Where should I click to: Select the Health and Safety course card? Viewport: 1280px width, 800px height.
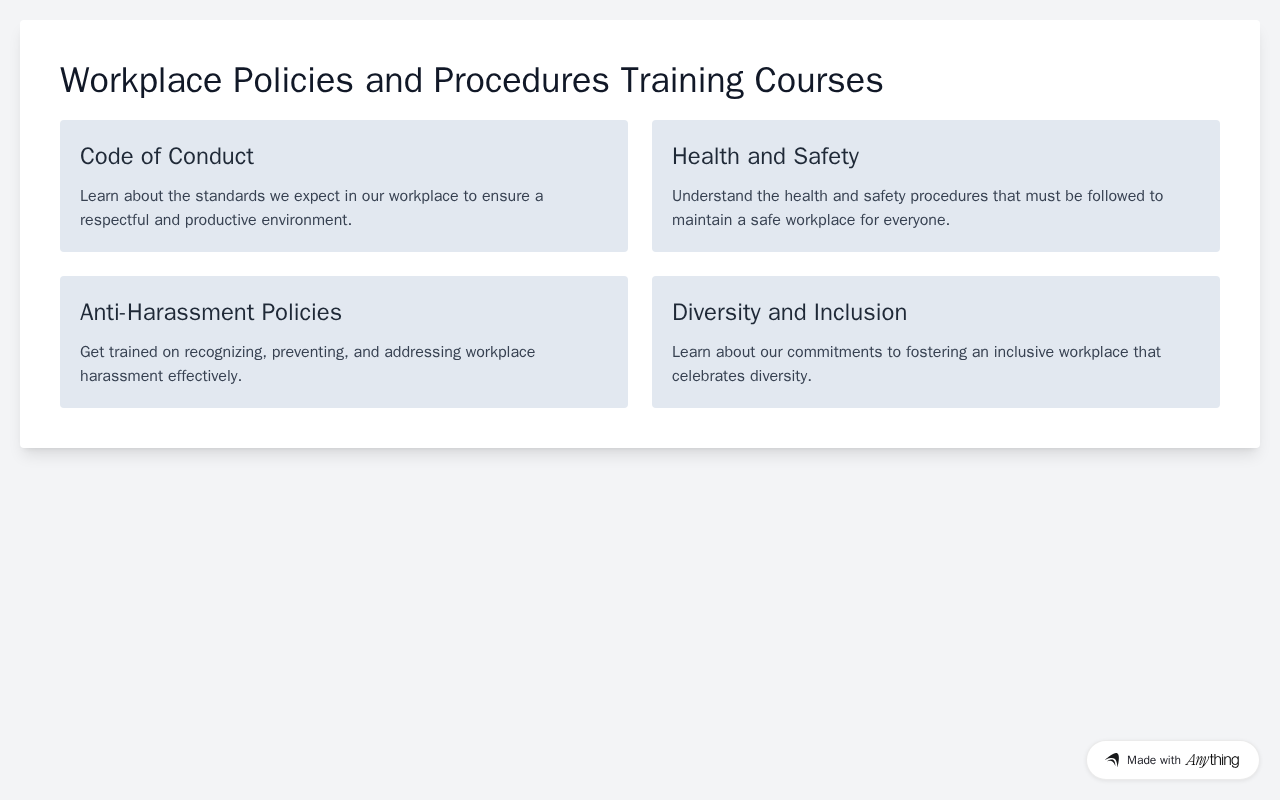[936, 186]
